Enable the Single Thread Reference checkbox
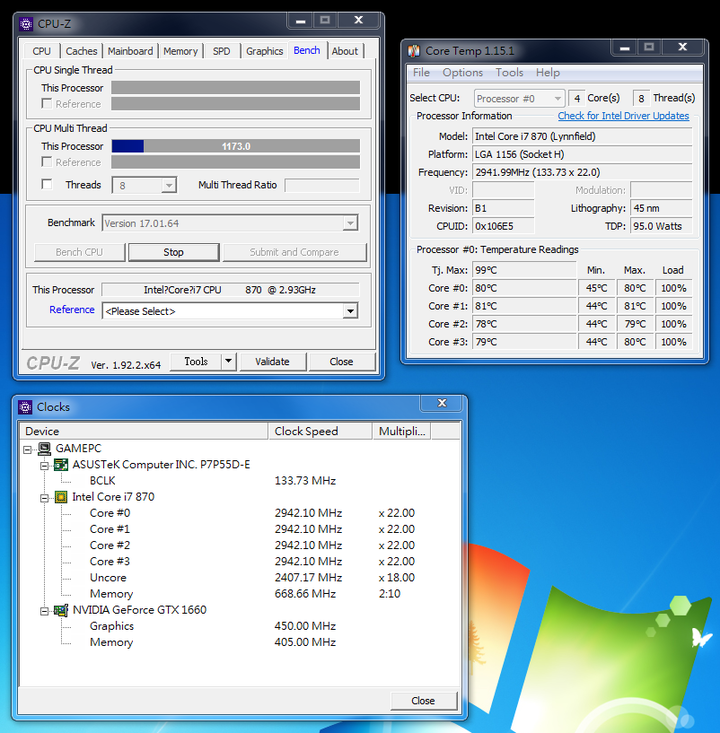This screenshot has width=720, height=733. click(x=47, y=103)
